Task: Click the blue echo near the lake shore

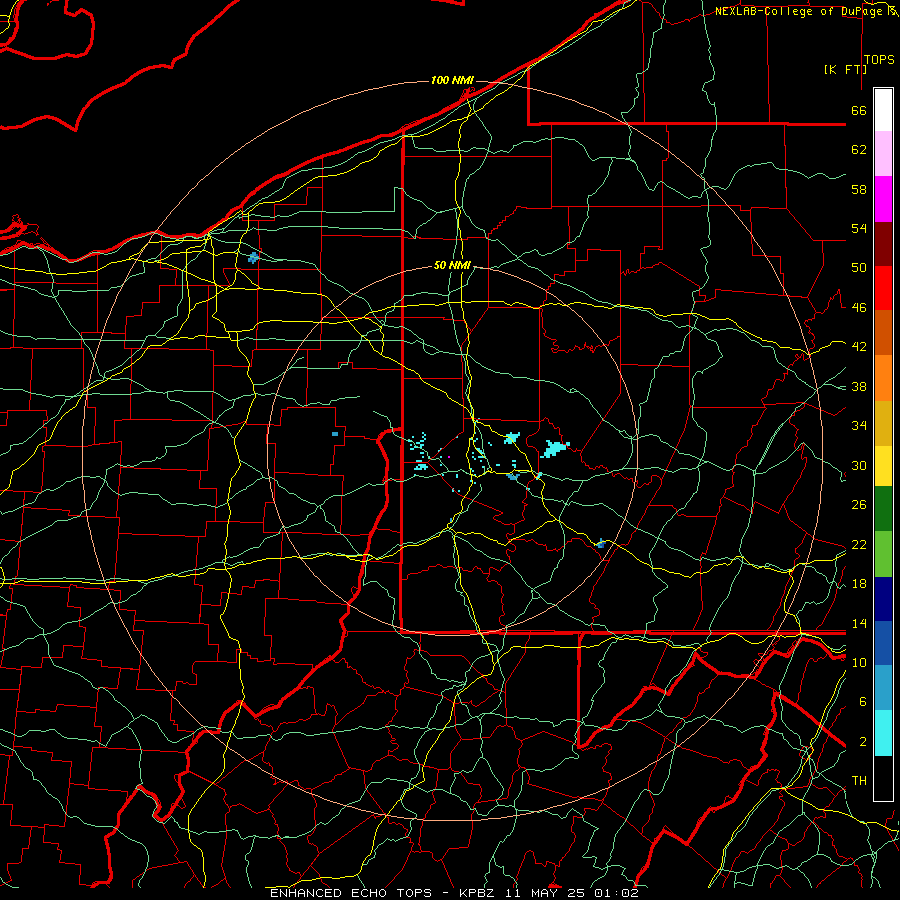Action: [x=253, y=257]
